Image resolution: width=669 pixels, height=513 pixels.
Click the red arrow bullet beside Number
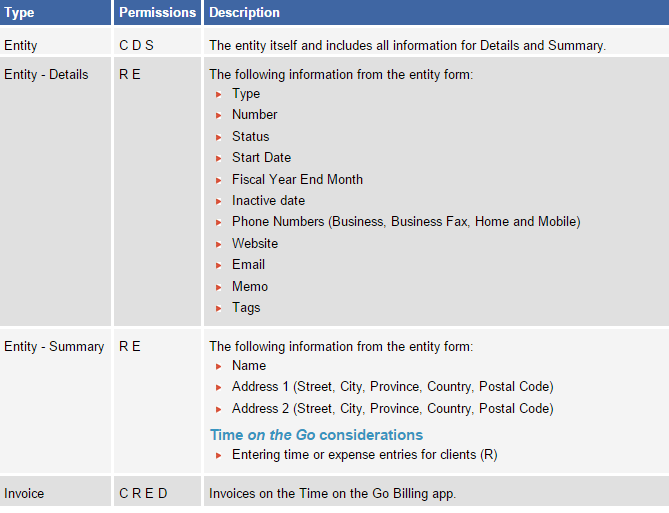(x=219, y=115)
